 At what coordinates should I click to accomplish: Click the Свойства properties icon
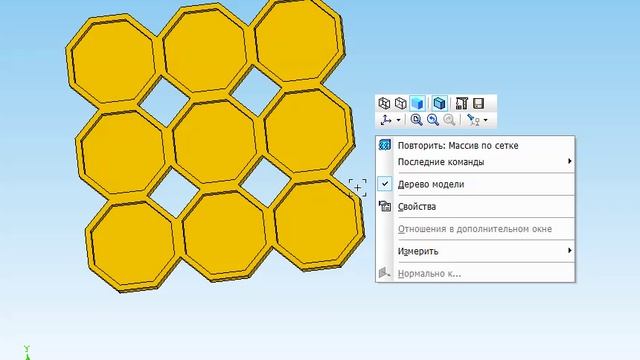click(x=384, y=206)
